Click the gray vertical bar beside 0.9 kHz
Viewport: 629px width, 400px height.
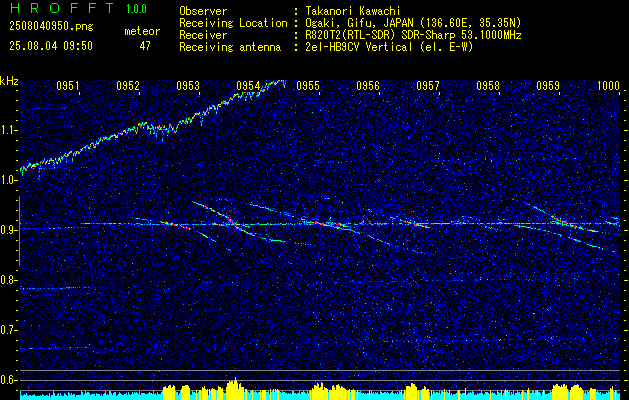(x=19, y=231)
